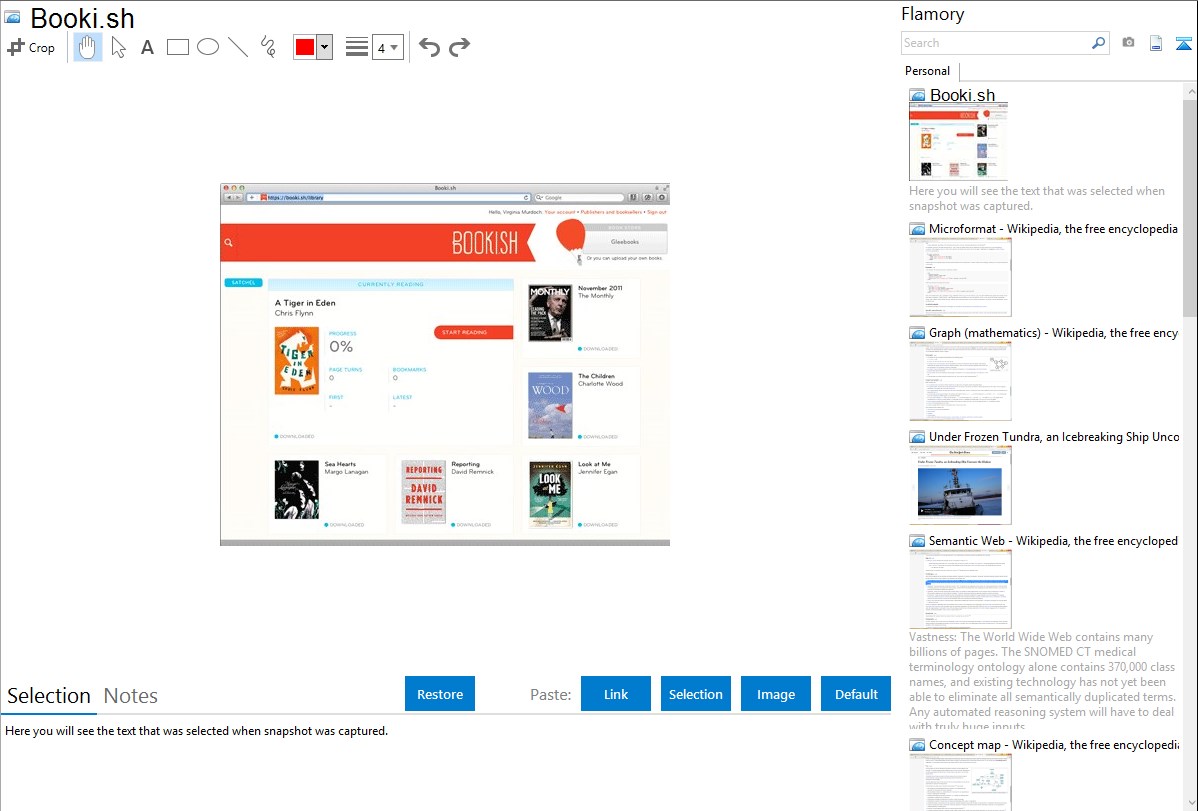Click the 'Vastness: The World Wide Web' description text
This screenshot has height=811, width=1198.
coord(1042,681)
